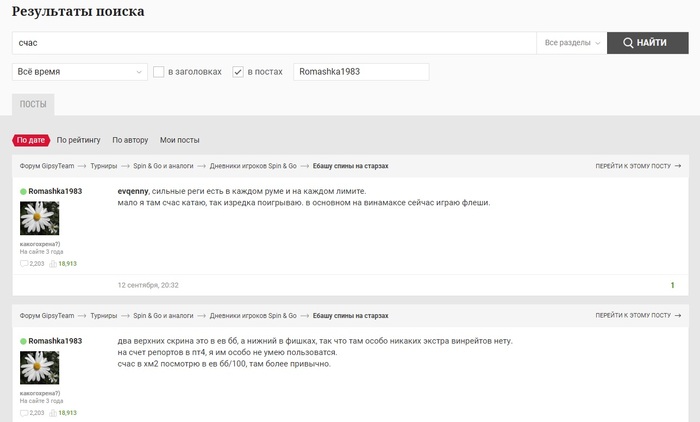Open "Spin & Go и аналоги" in second post
This screenshot has height=422, width=700.
163,316
